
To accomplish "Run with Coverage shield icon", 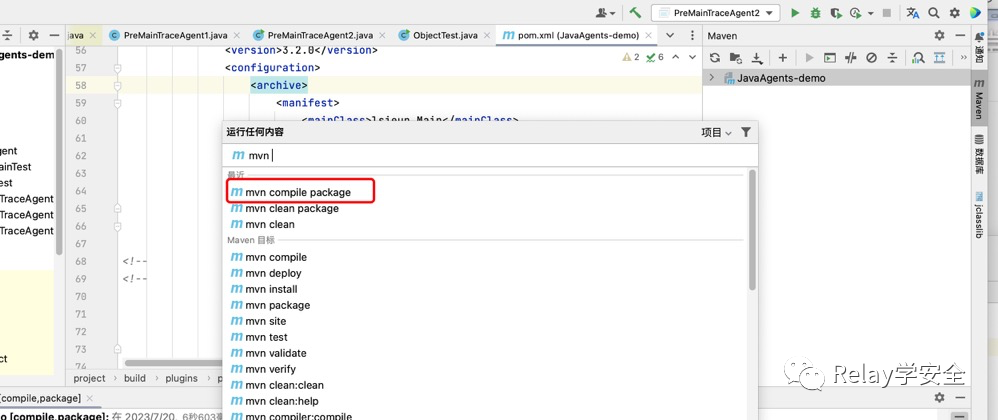I will [x=836, y=13].
